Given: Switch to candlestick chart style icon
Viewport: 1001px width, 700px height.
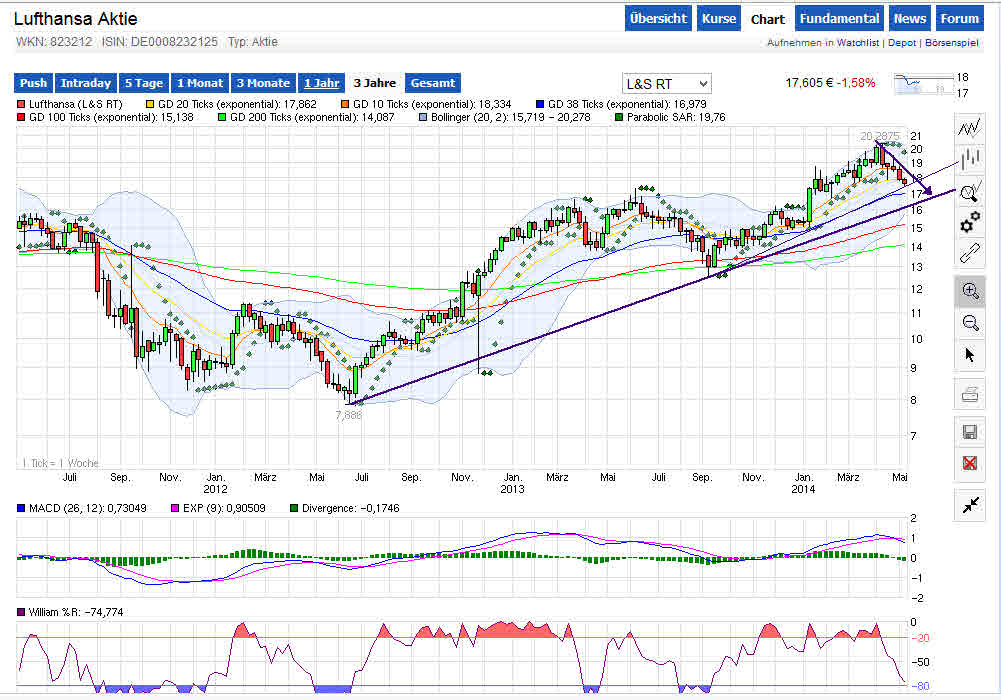Looking at the screenshot, I should point(969,159).
